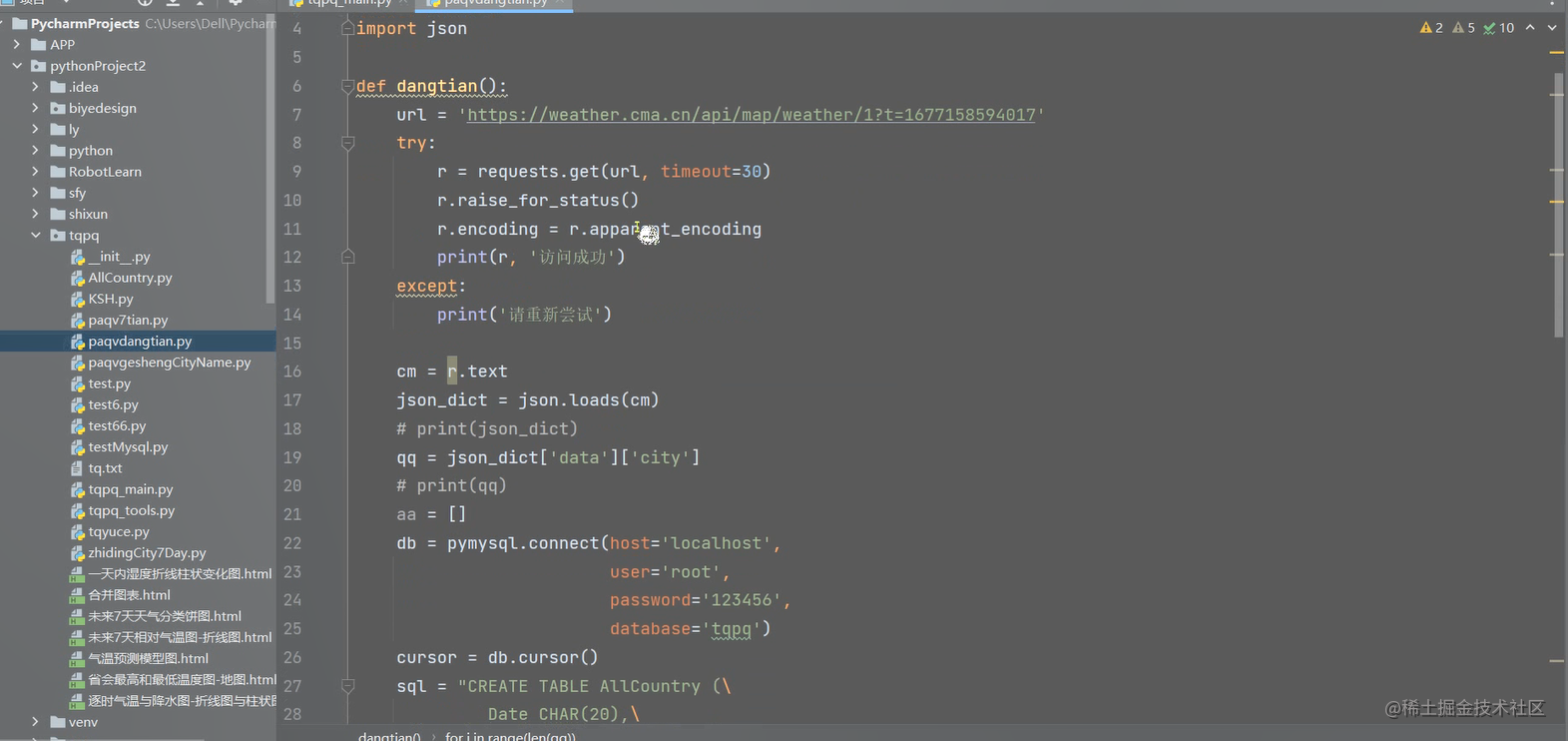Select test6.py in the project tree
Viewport: 1568px width, 741px height.
pyautogui.click(x=113, y=404)
